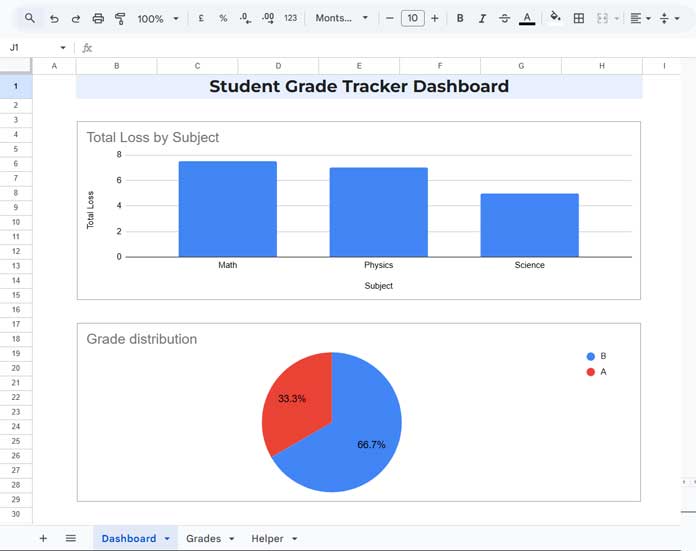696x551 pixels.
Task: Undo the last action
Action: pyautogui.click(x=54, y=19)
